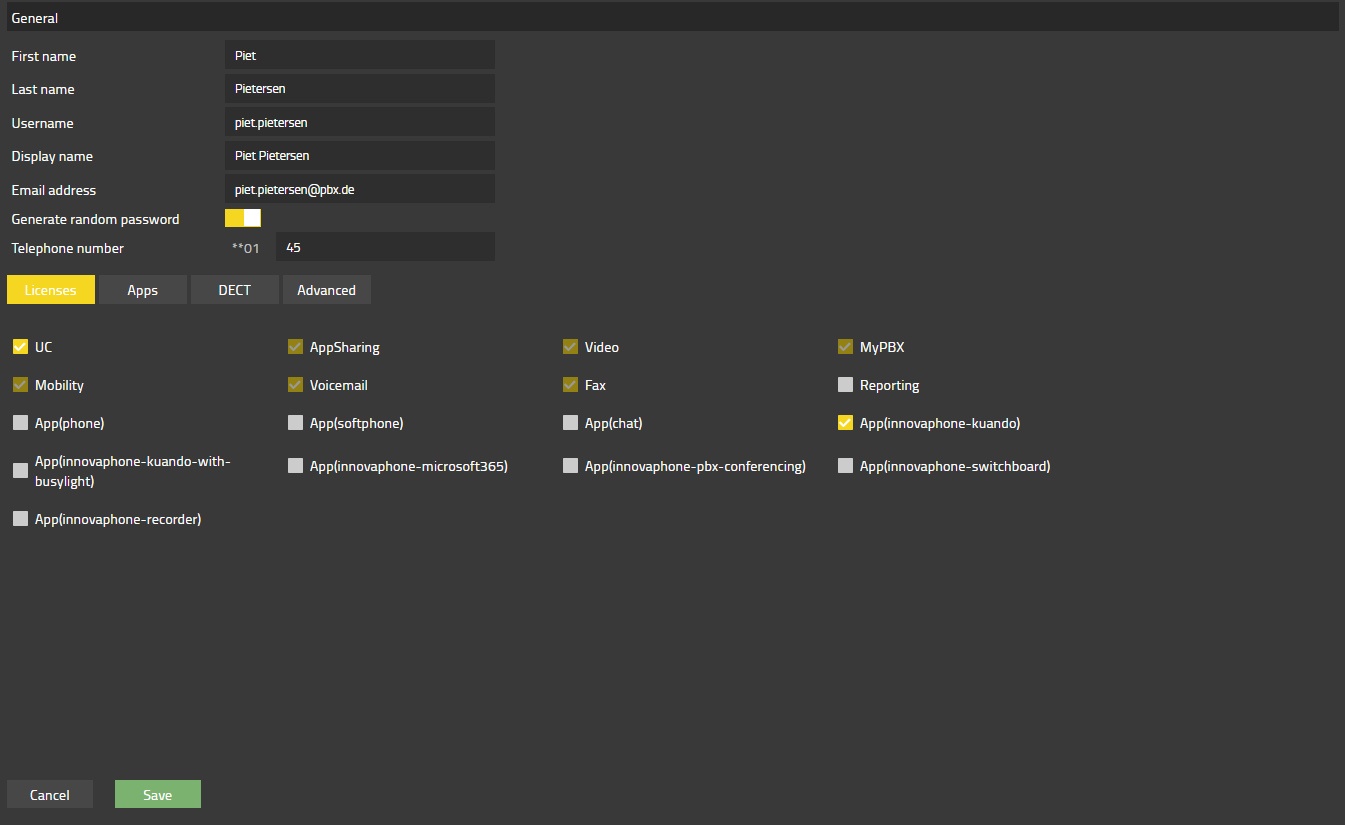The width and height of the screenshot is (1345, 825).
Task: Toggle the Fax license checkbox
Action: point(570,385)
